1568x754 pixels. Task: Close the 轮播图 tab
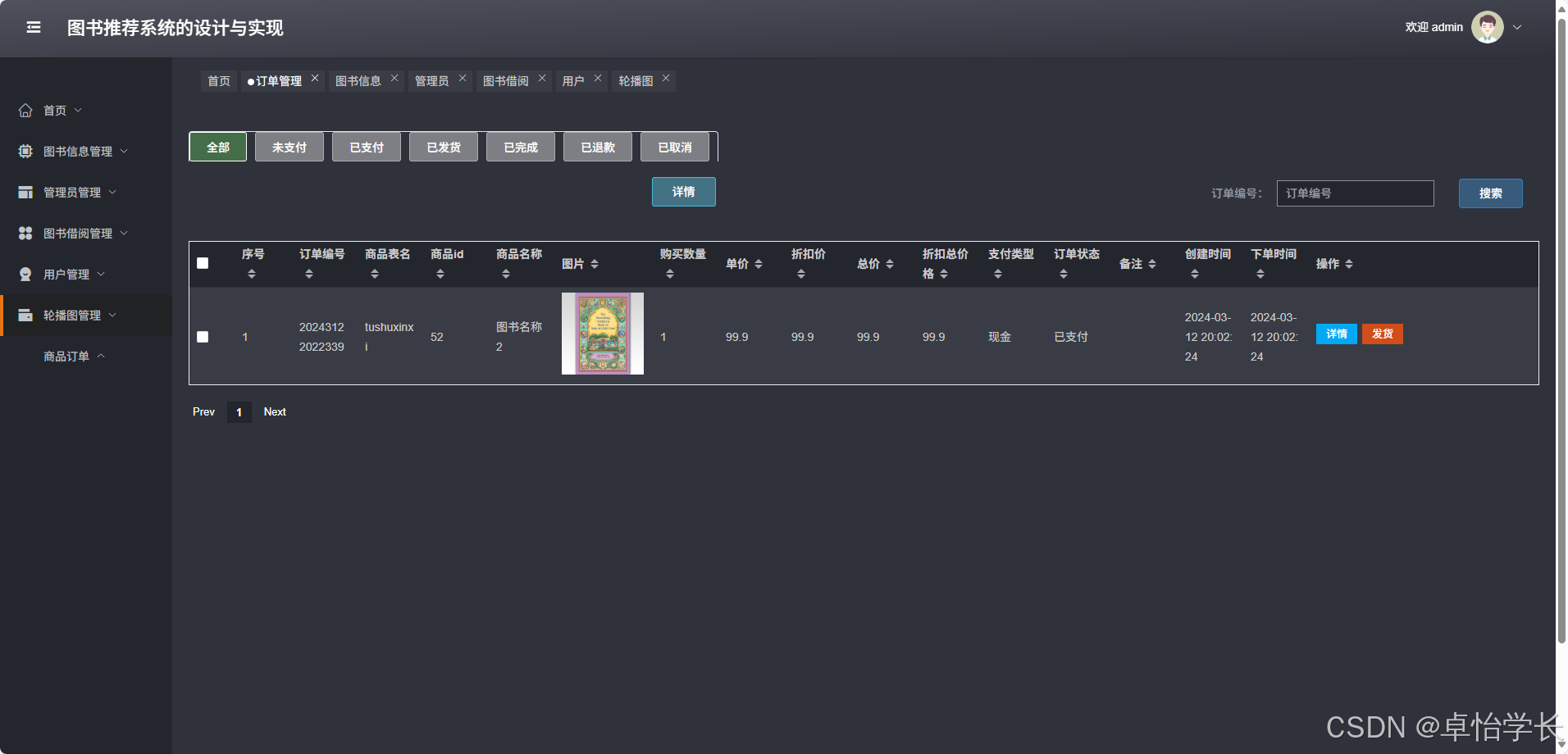(x=666, y=78)
